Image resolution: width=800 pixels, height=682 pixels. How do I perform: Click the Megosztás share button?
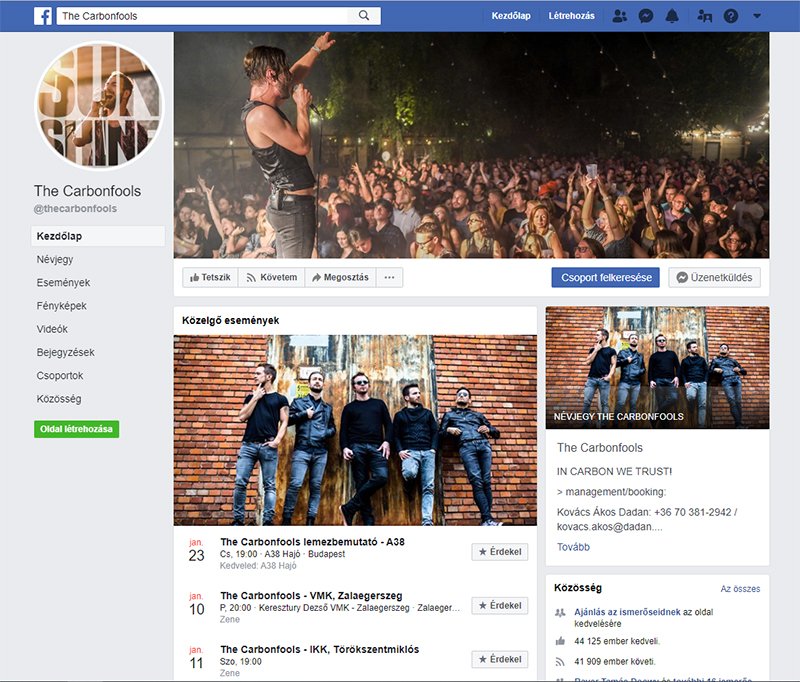pos(340,277)
